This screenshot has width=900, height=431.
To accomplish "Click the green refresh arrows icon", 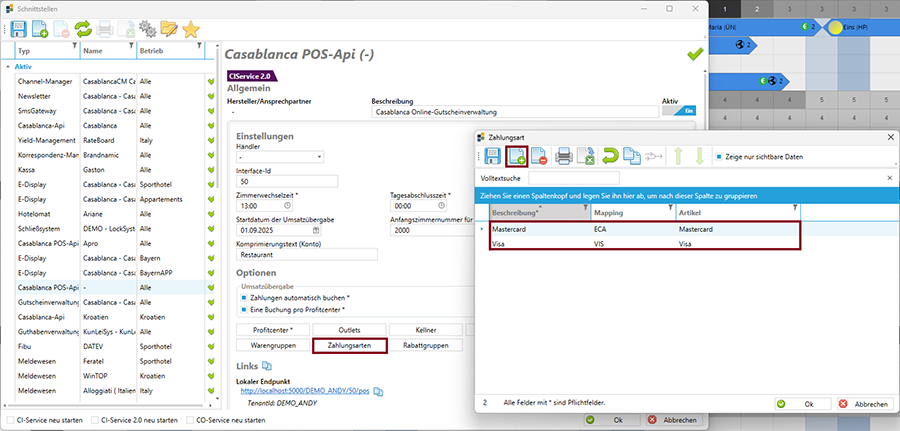I will (x=83, y=28).
